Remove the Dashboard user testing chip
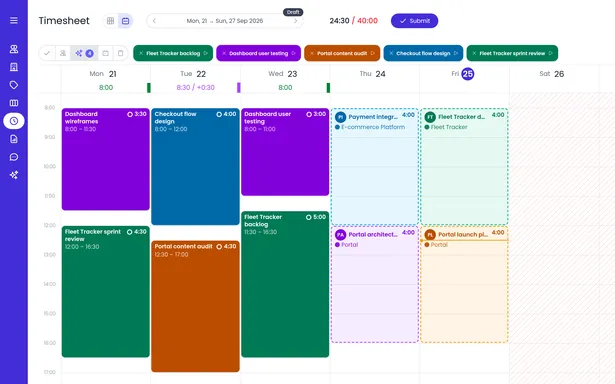 pyautogui.click(x=224, y=53)
